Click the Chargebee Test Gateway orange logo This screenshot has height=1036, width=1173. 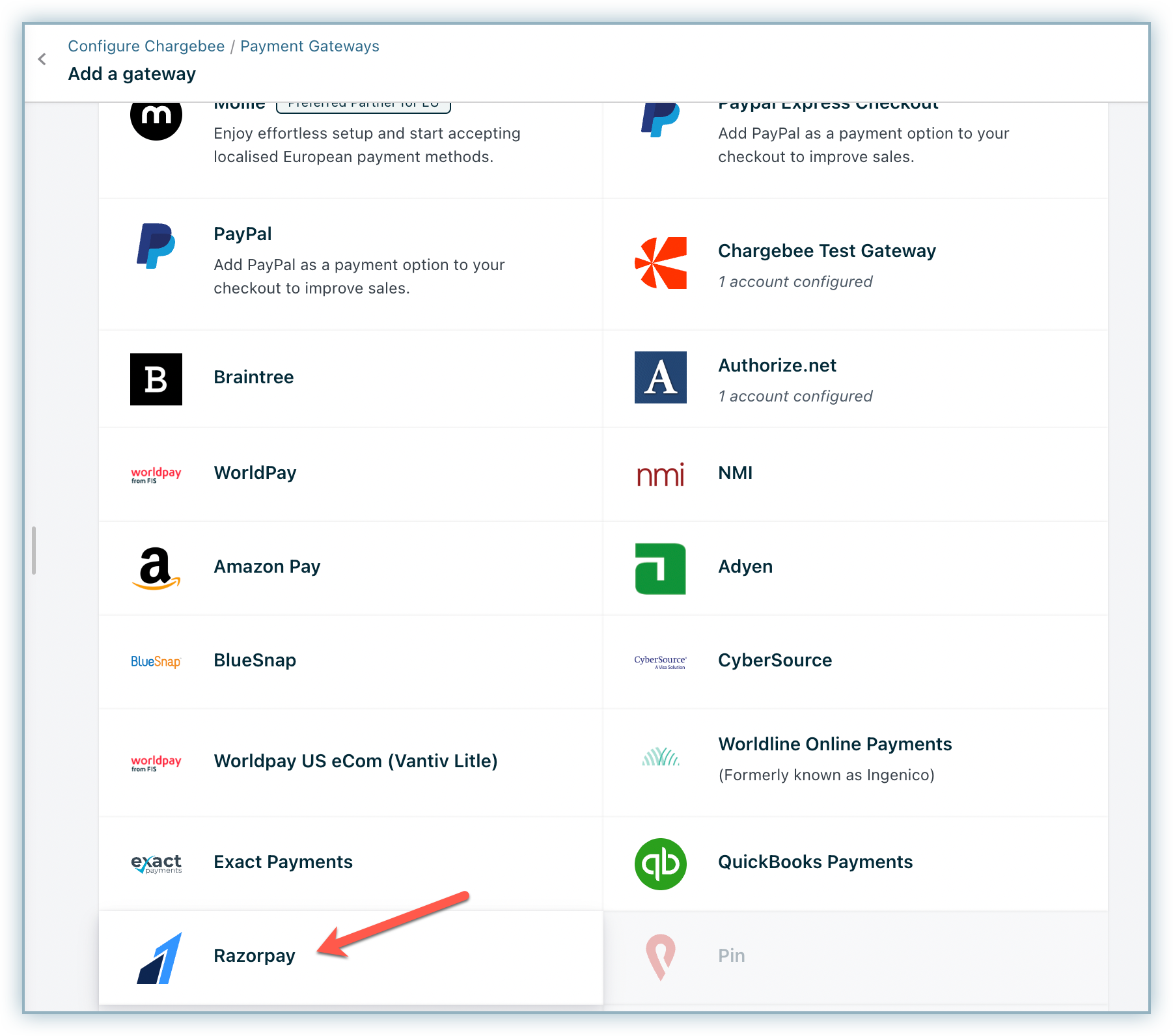[x=660, y=263]
